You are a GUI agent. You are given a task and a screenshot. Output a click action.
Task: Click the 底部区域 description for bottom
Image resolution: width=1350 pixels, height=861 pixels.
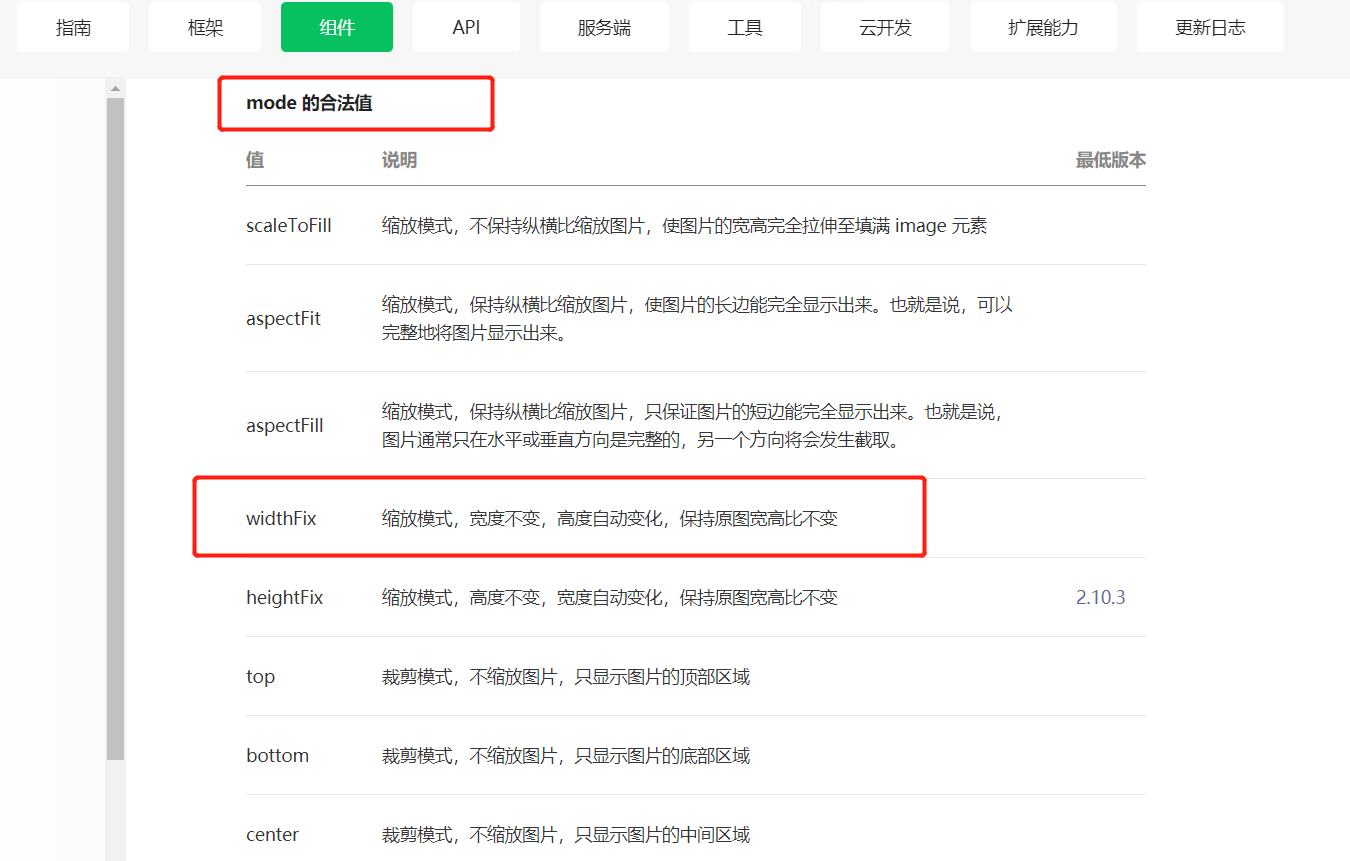[x=566, y=756]
